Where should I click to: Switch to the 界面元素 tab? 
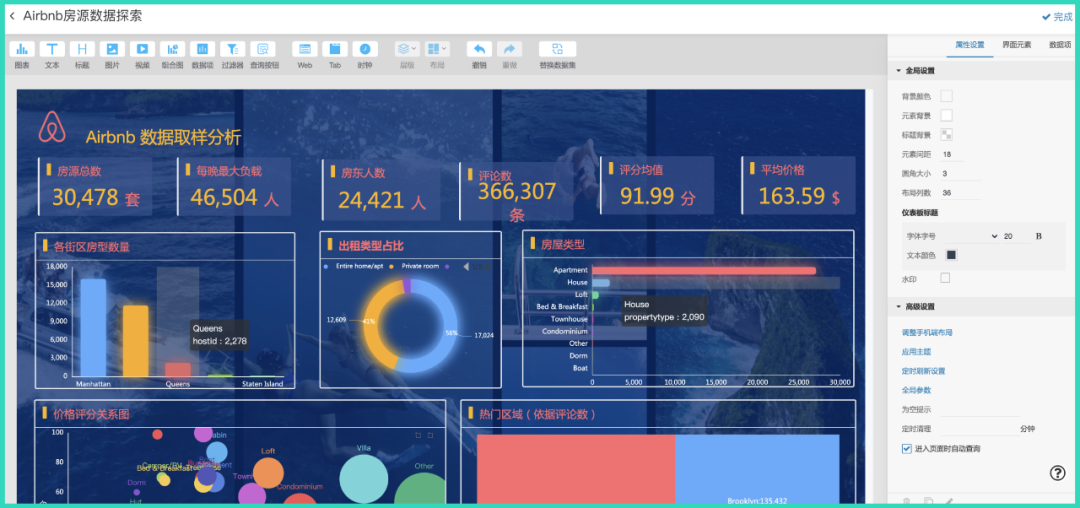[x=1017, y=45]
